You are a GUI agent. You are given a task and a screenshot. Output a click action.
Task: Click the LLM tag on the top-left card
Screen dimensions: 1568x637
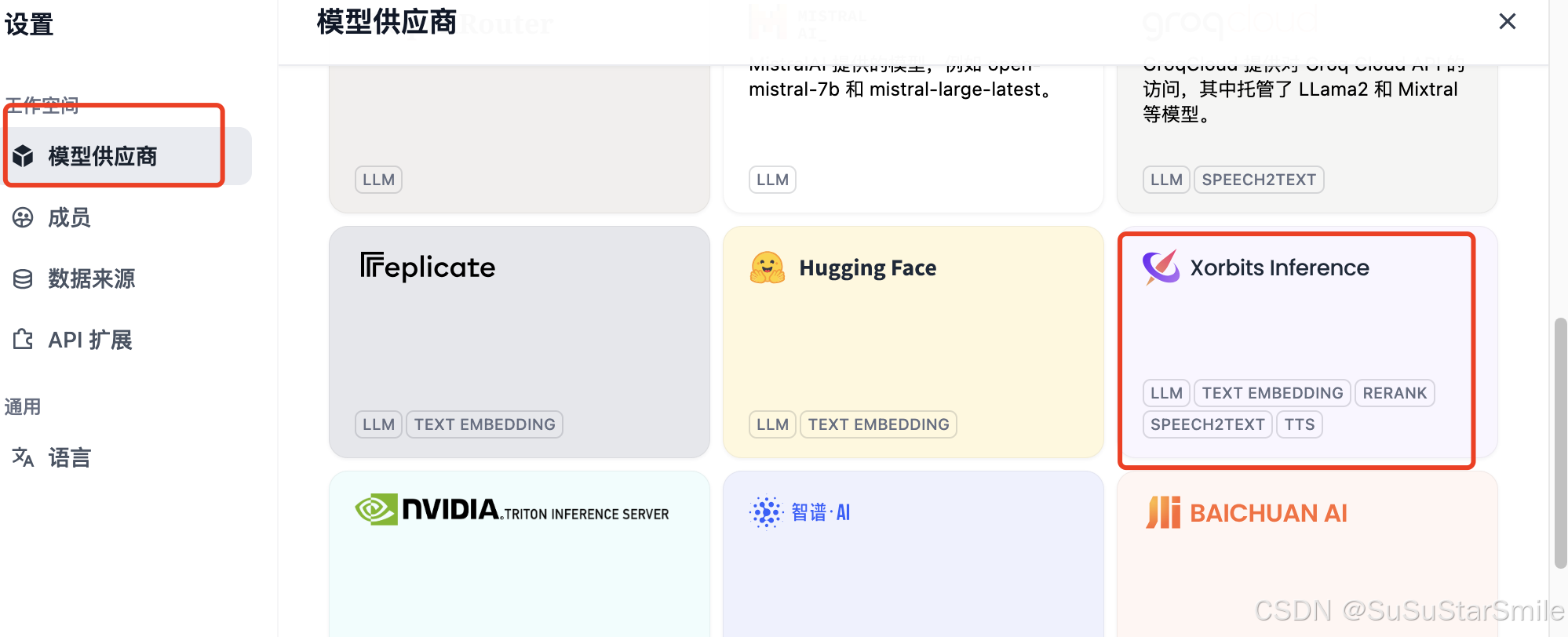(x=378, y=180)
